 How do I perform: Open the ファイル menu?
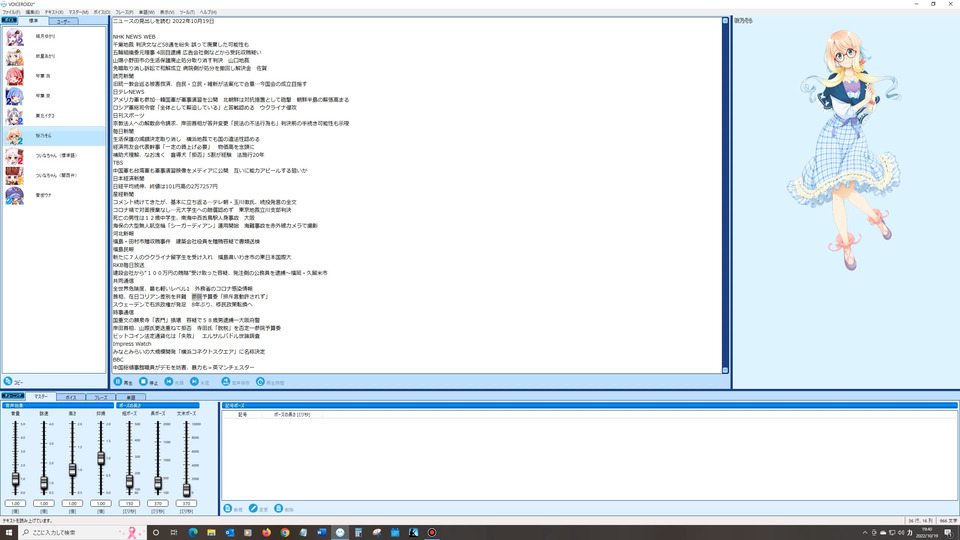coord(11,12)
